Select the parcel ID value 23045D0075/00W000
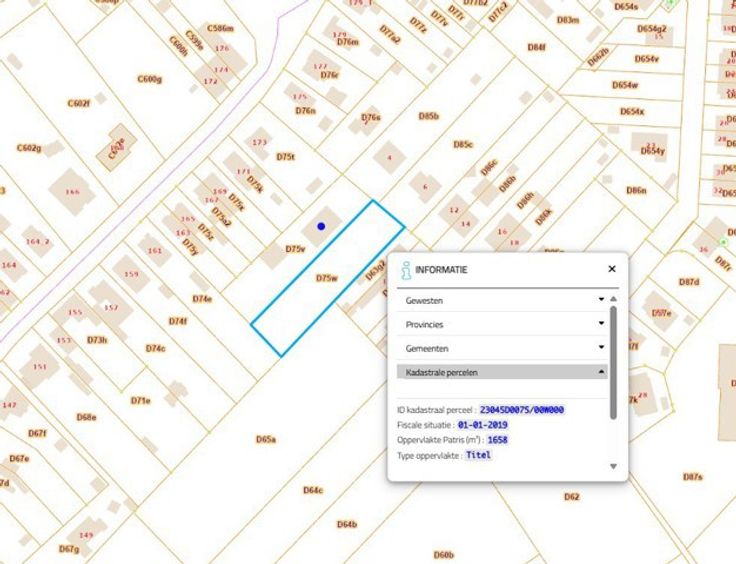This screenshot has width=736, height=564. (x=521, y=410)
